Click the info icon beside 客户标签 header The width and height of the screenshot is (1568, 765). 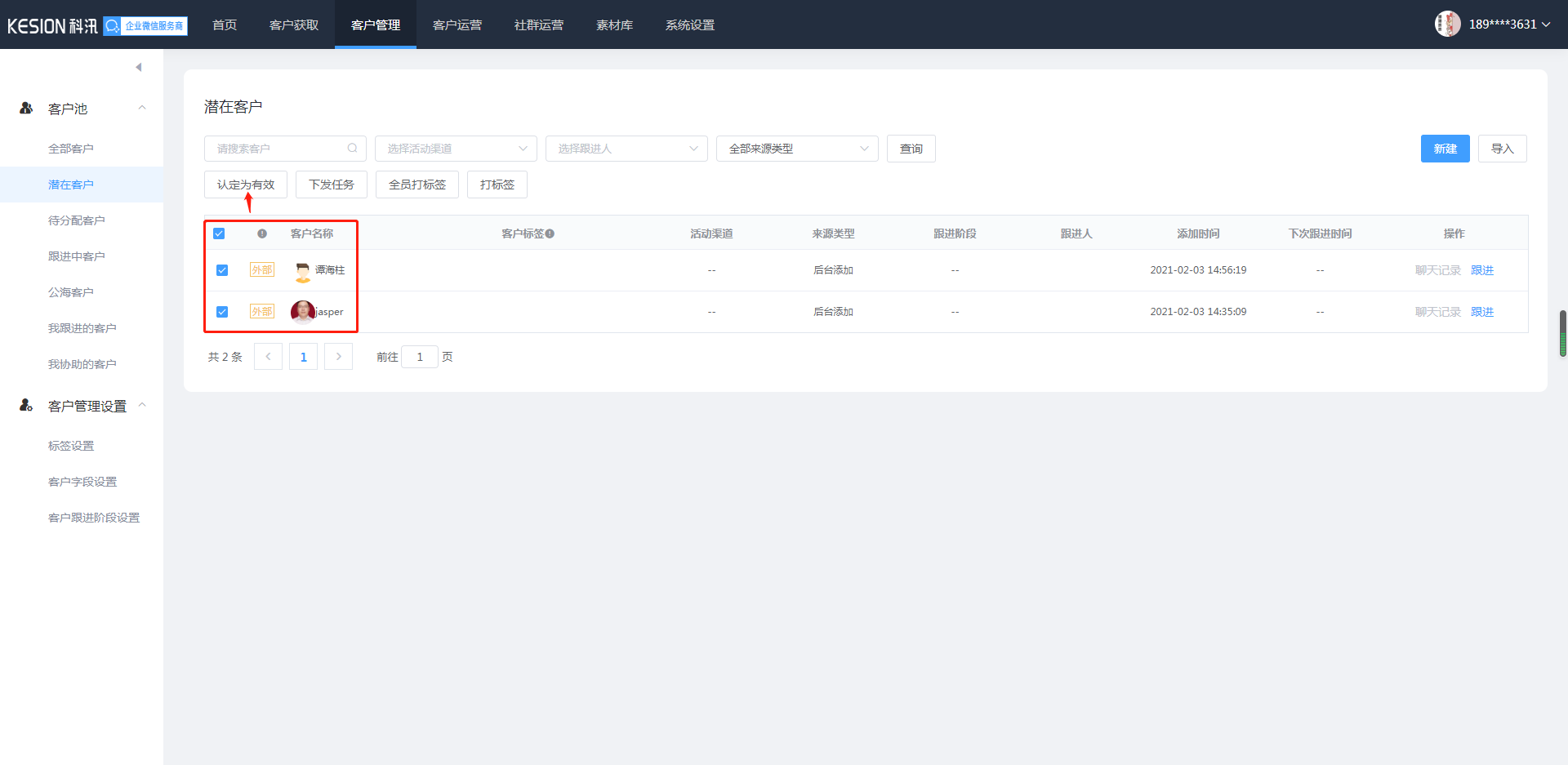550,234
